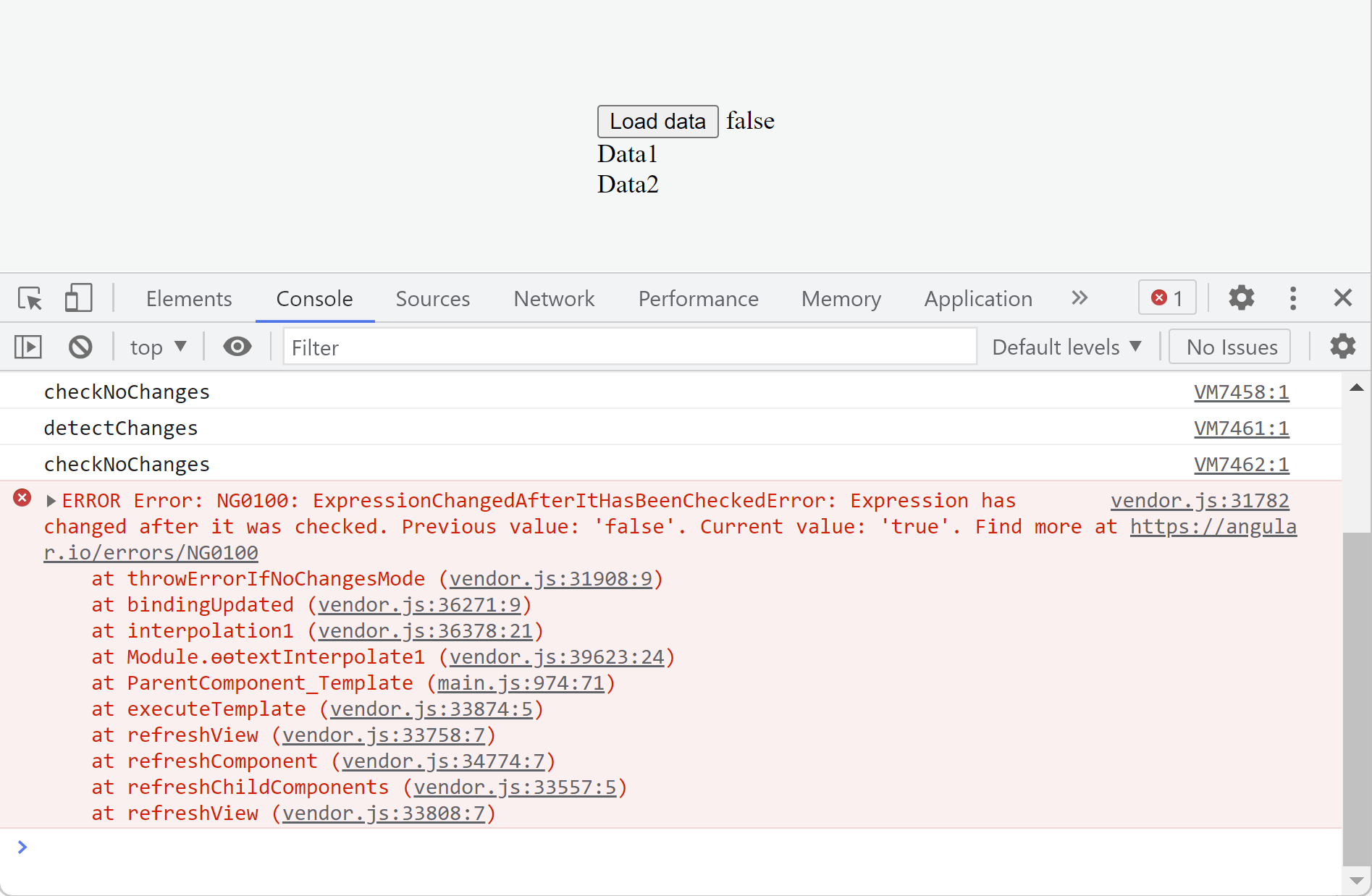Open vendor.js:33758:7 refreshView link

(384, 735)
